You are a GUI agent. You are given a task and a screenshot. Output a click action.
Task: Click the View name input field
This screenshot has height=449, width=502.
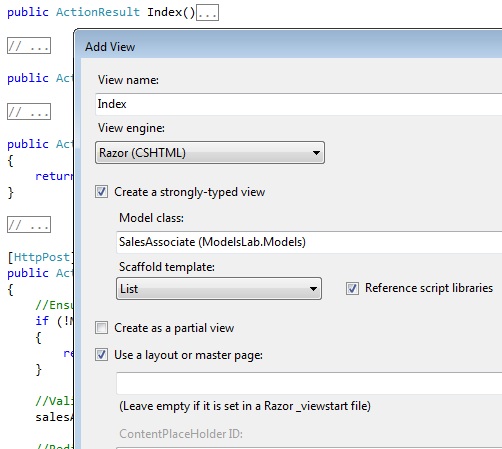[x=299, y=104]
